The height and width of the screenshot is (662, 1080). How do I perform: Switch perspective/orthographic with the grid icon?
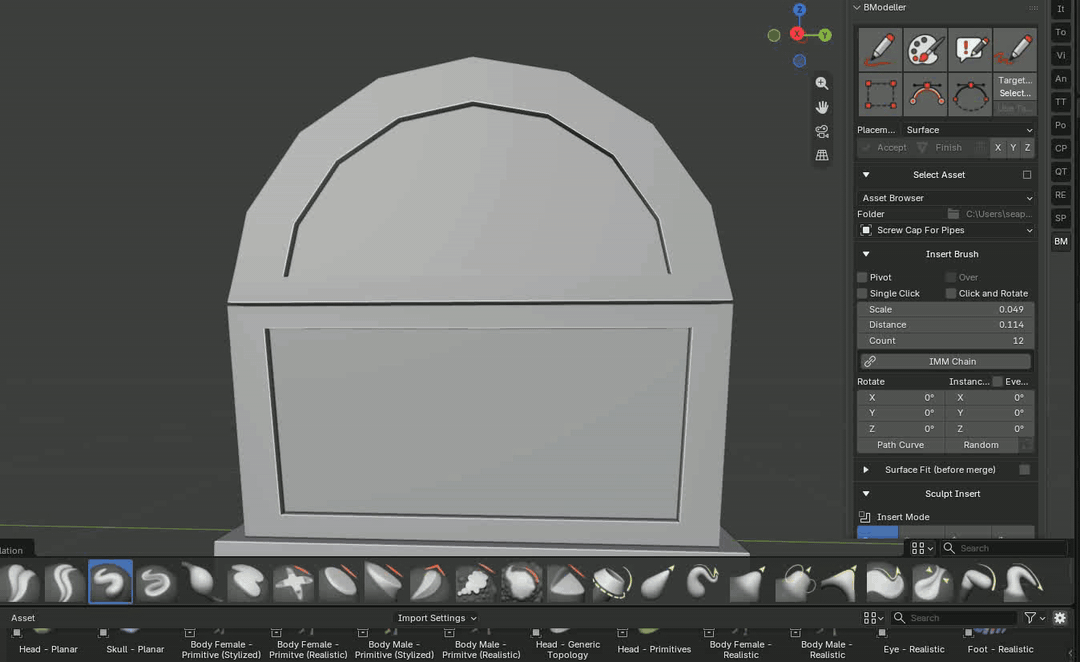click(x=822, y=156)
